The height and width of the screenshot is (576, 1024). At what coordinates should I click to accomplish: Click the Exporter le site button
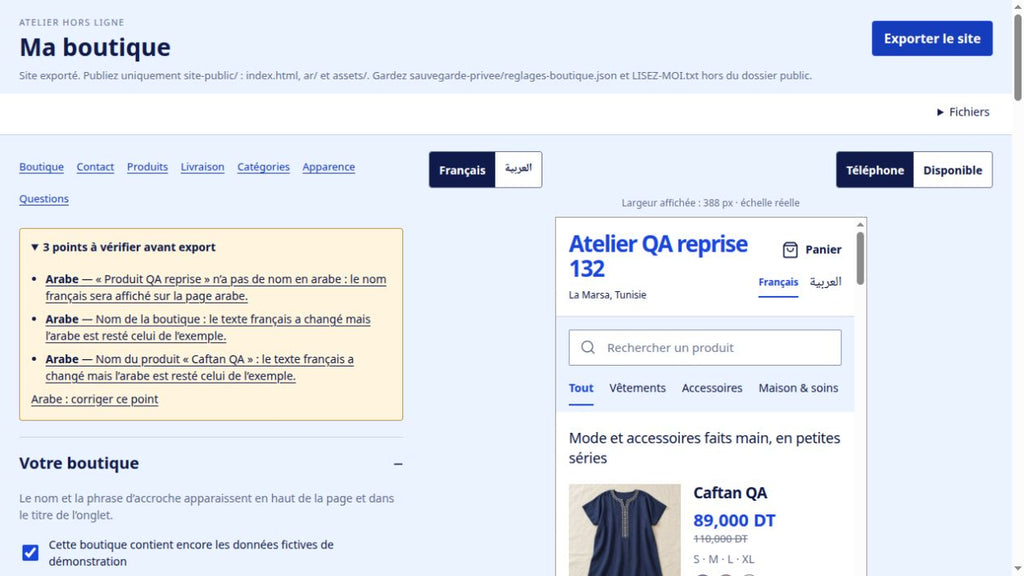[x=932, y=39]
